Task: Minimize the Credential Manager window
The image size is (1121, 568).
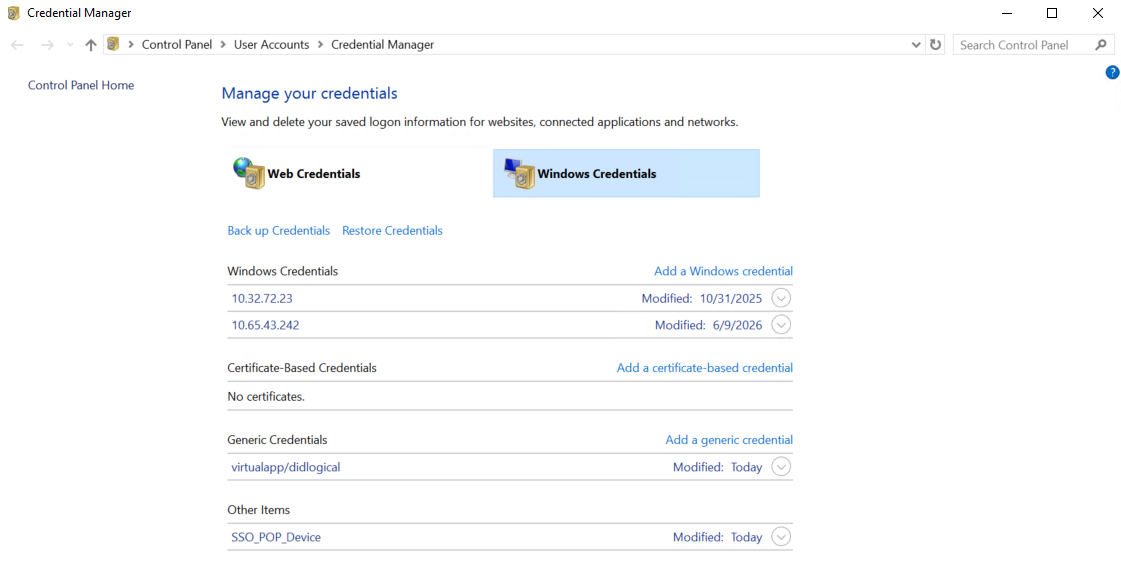Action: point(1007,13)
